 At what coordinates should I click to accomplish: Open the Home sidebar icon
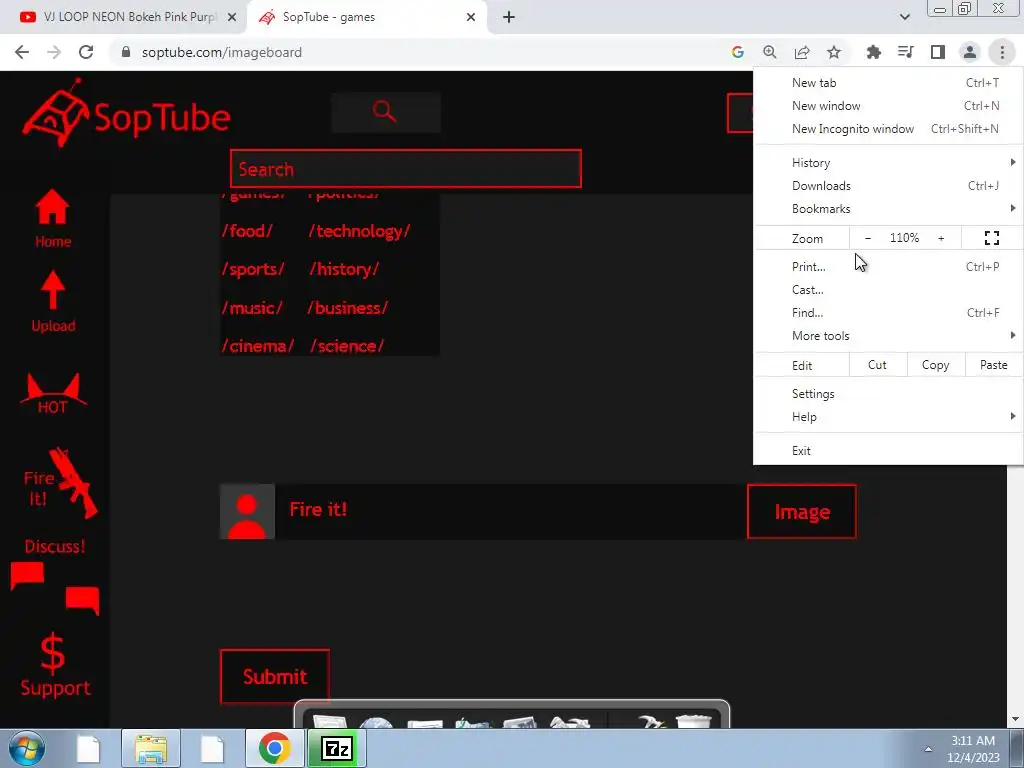(53, 219)
